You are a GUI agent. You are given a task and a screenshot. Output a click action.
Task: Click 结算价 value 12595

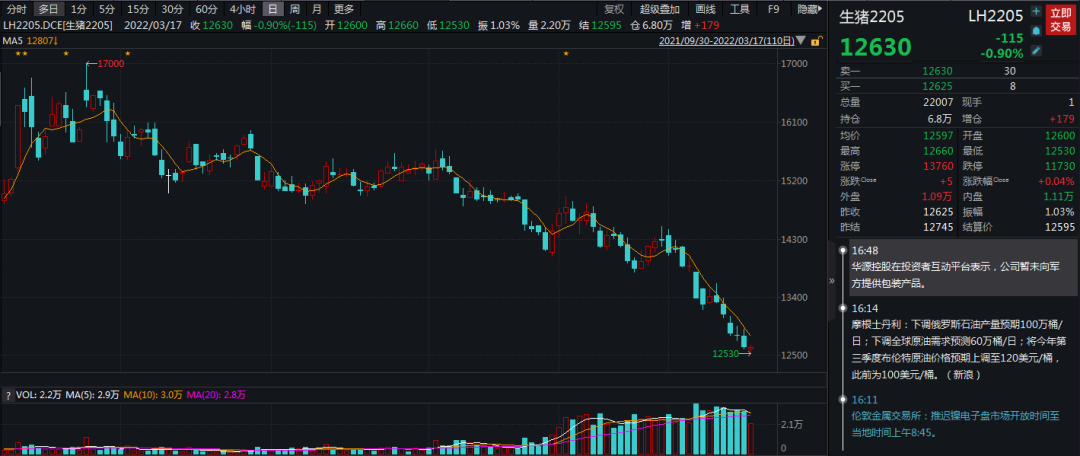(1059, 227)
